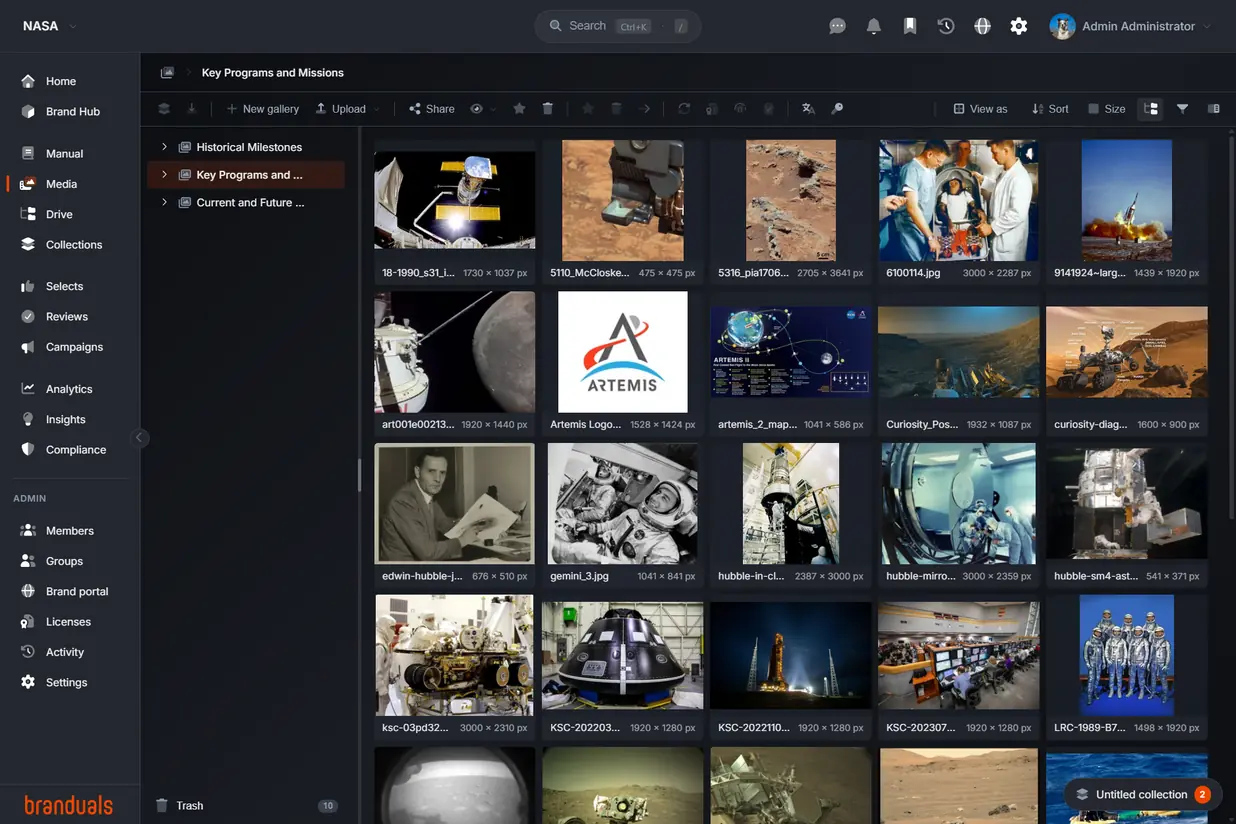Open Licenses page
Screen dimensions: 1236x824
point(68,622)
